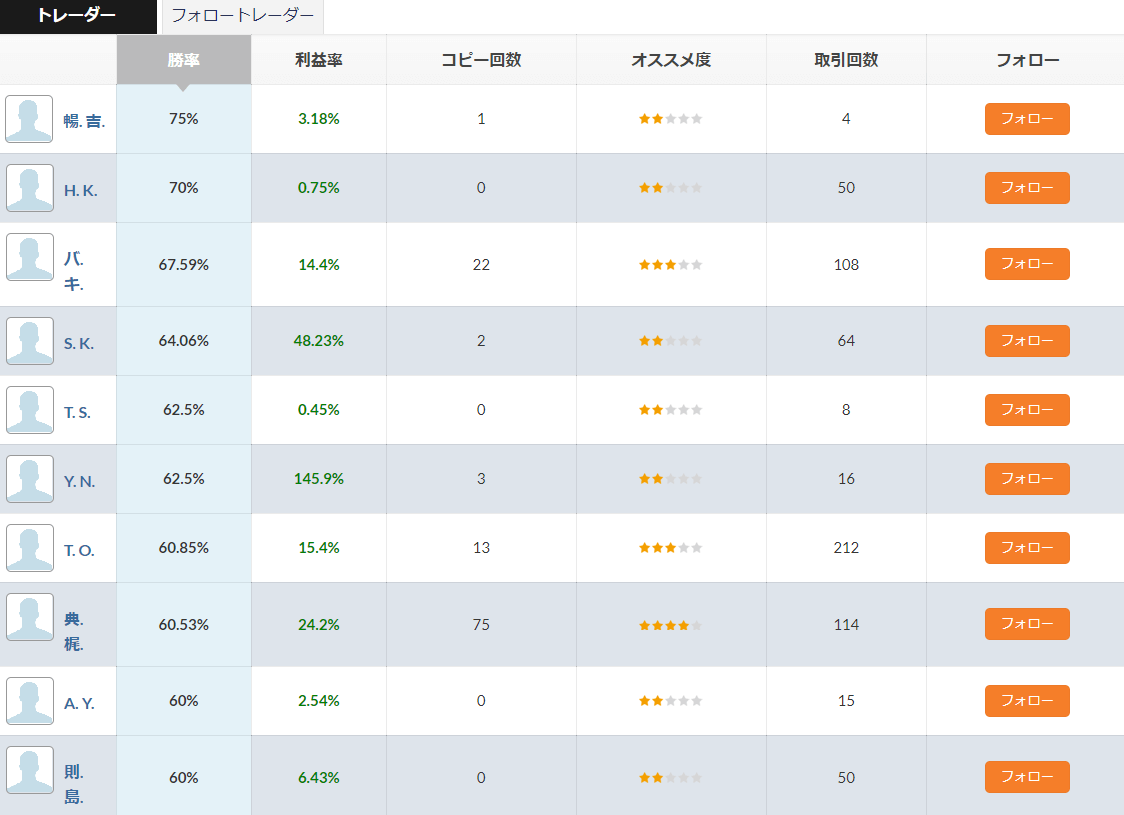Viewport: 1124px width, 815px height.
Task: Open the フォロートレーダー tab
Action: point(243,16)
